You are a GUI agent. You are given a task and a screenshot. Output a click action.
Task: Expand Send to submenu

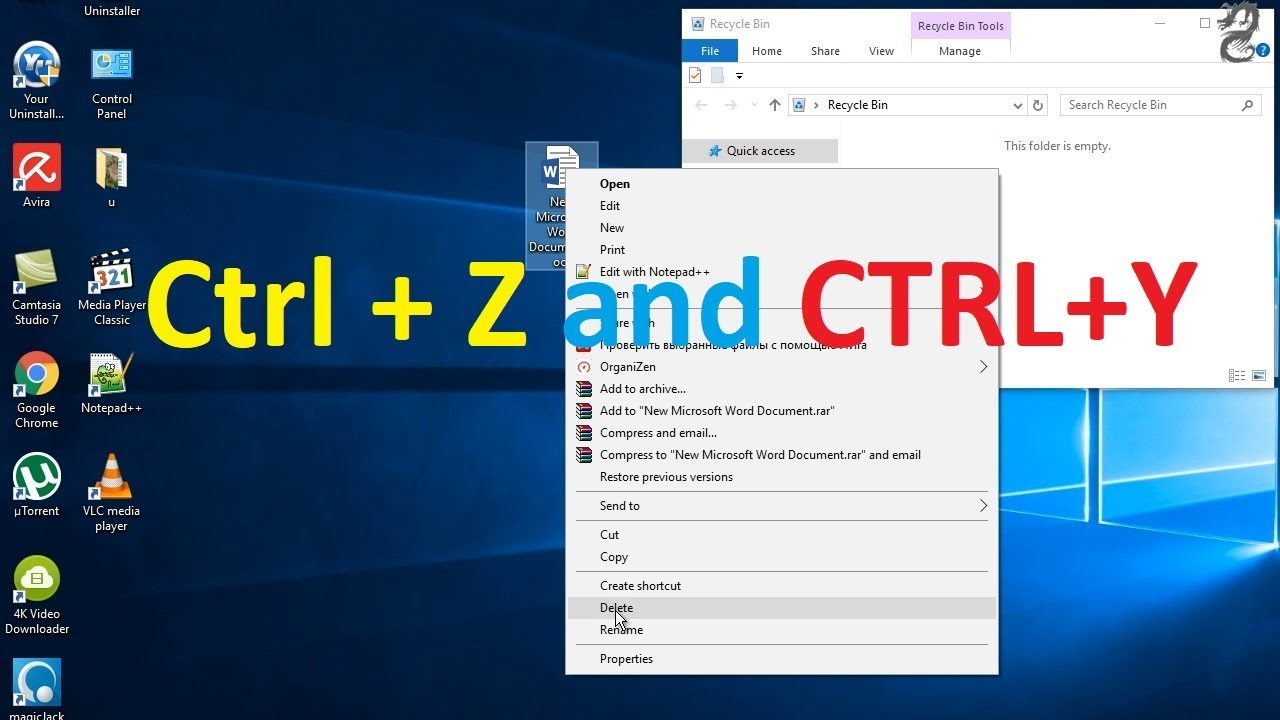(x=782, y=506)
